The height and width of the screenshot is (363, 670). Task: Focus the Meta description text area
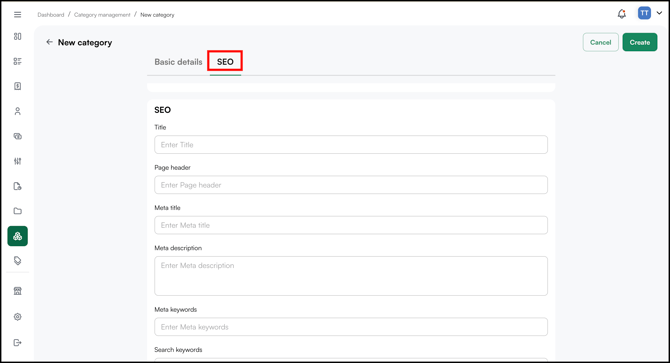tap(351, 276)
